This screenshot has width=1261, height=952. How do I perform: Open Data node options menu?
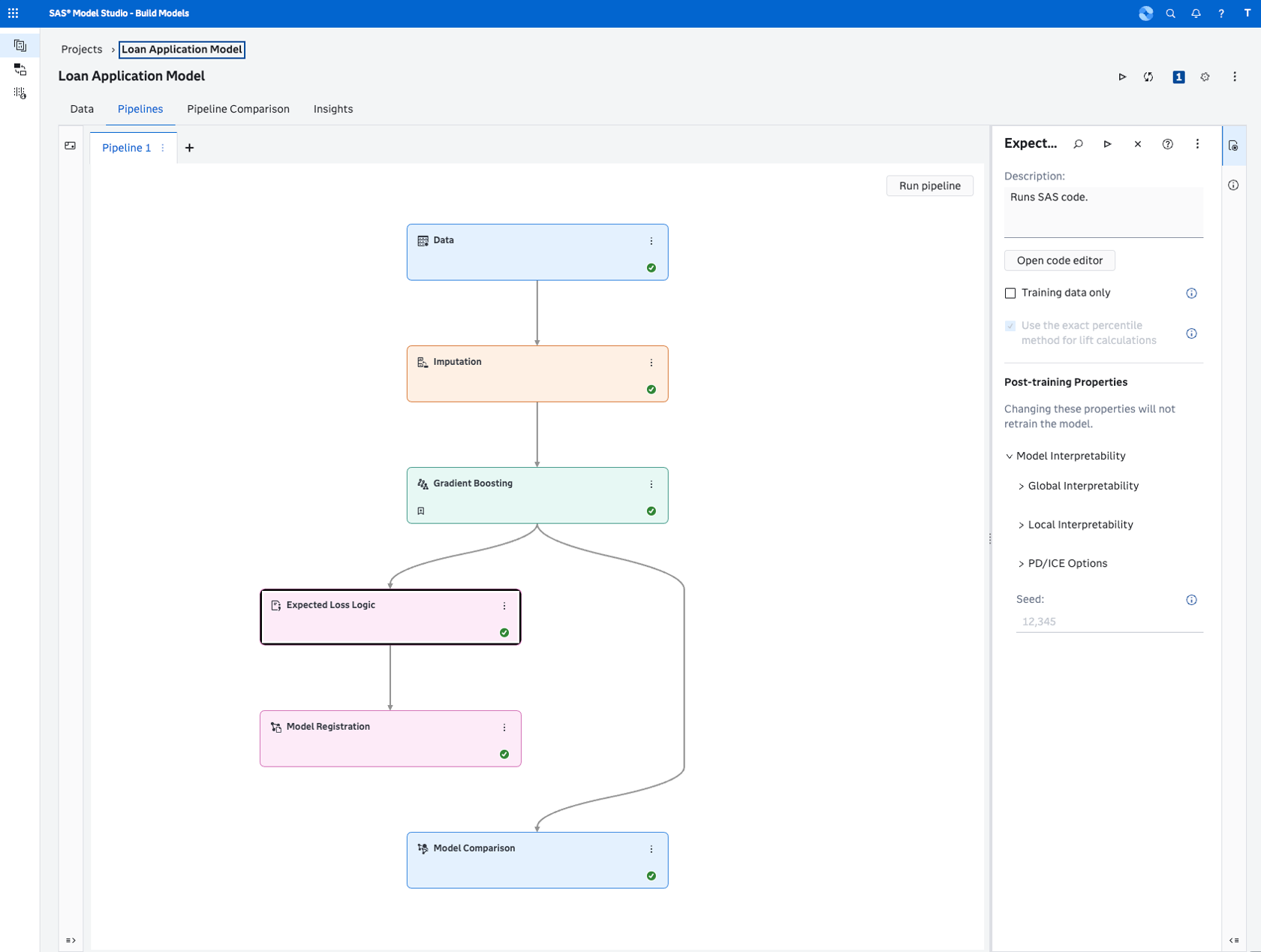click(651, 241)
